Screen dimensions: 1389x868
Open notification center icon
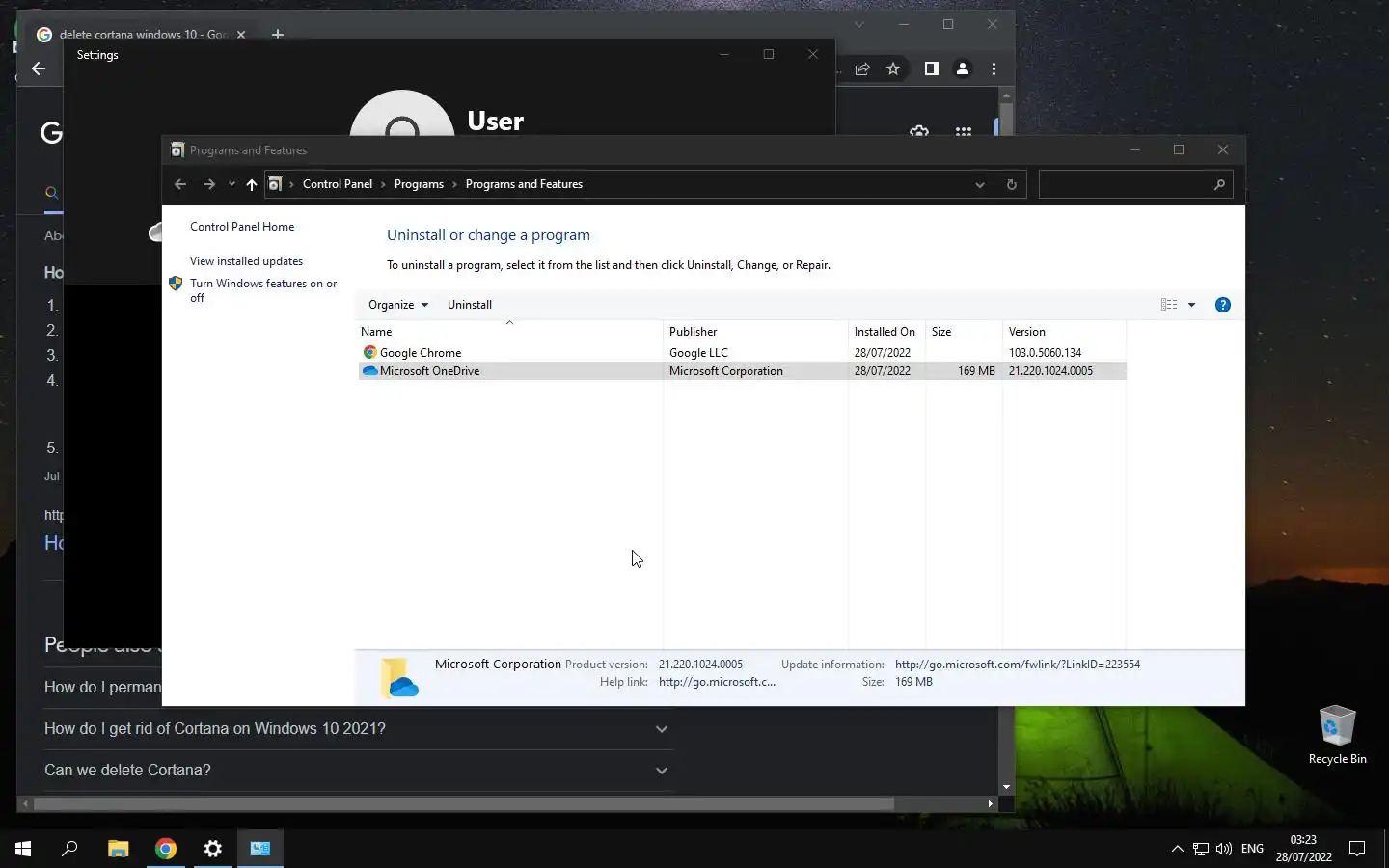pyautogui.click(x=1357, y=849)
